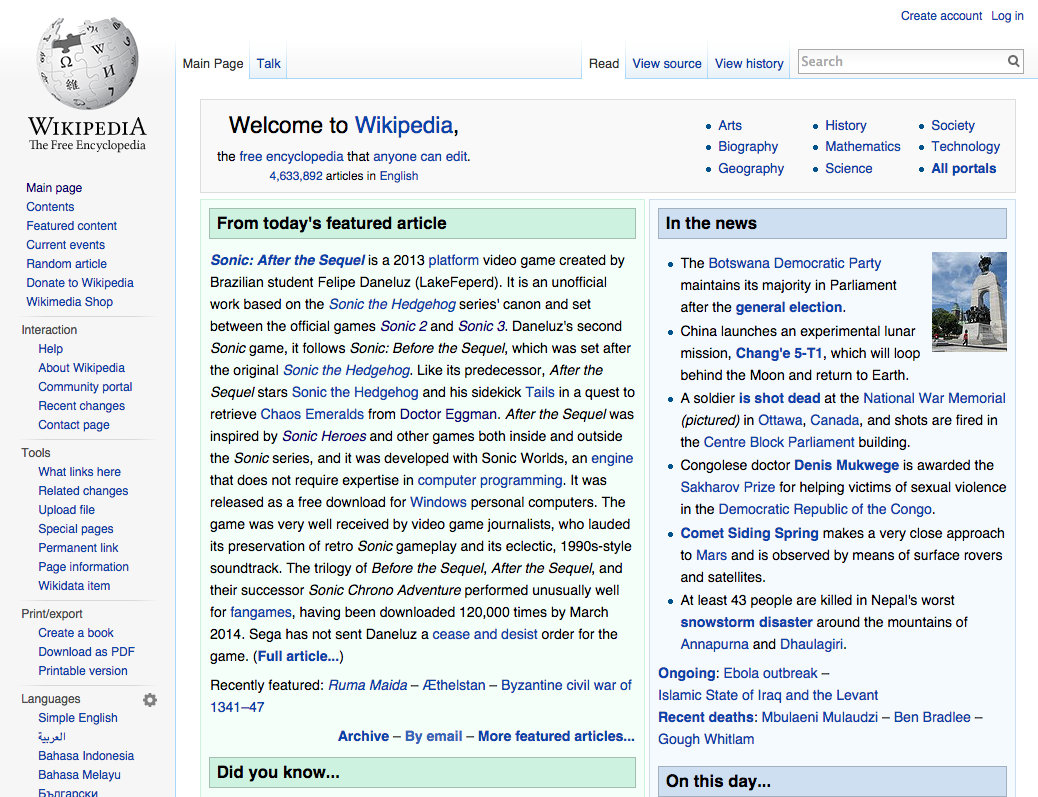Open More featured articles link
Image resolution: width=1038 pixels, height=797 pixels.
coord(556,736)
